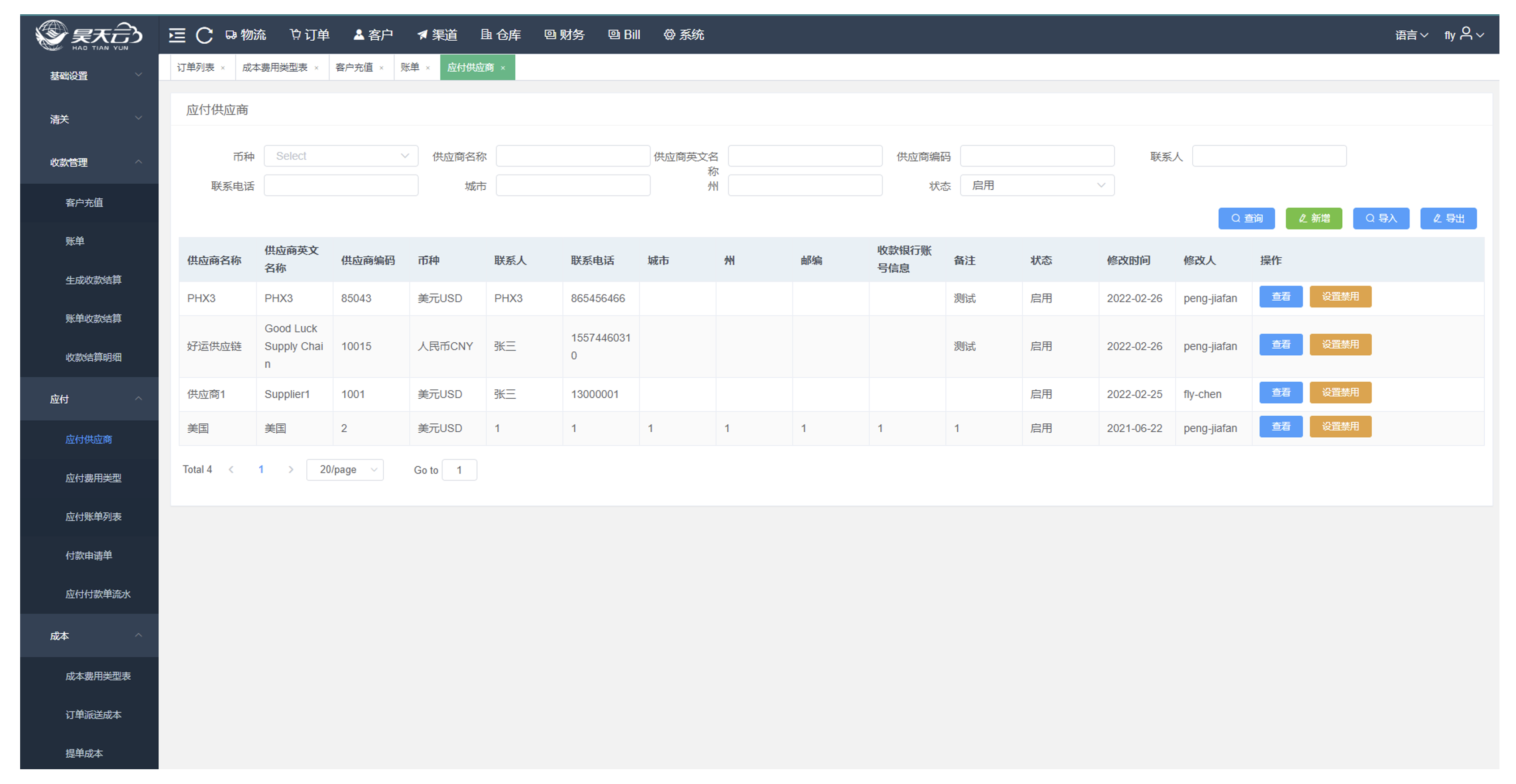1516x784 pixels.
Task: Expand the 基础设置 sidebar section
Action: (x=90, y=76)
